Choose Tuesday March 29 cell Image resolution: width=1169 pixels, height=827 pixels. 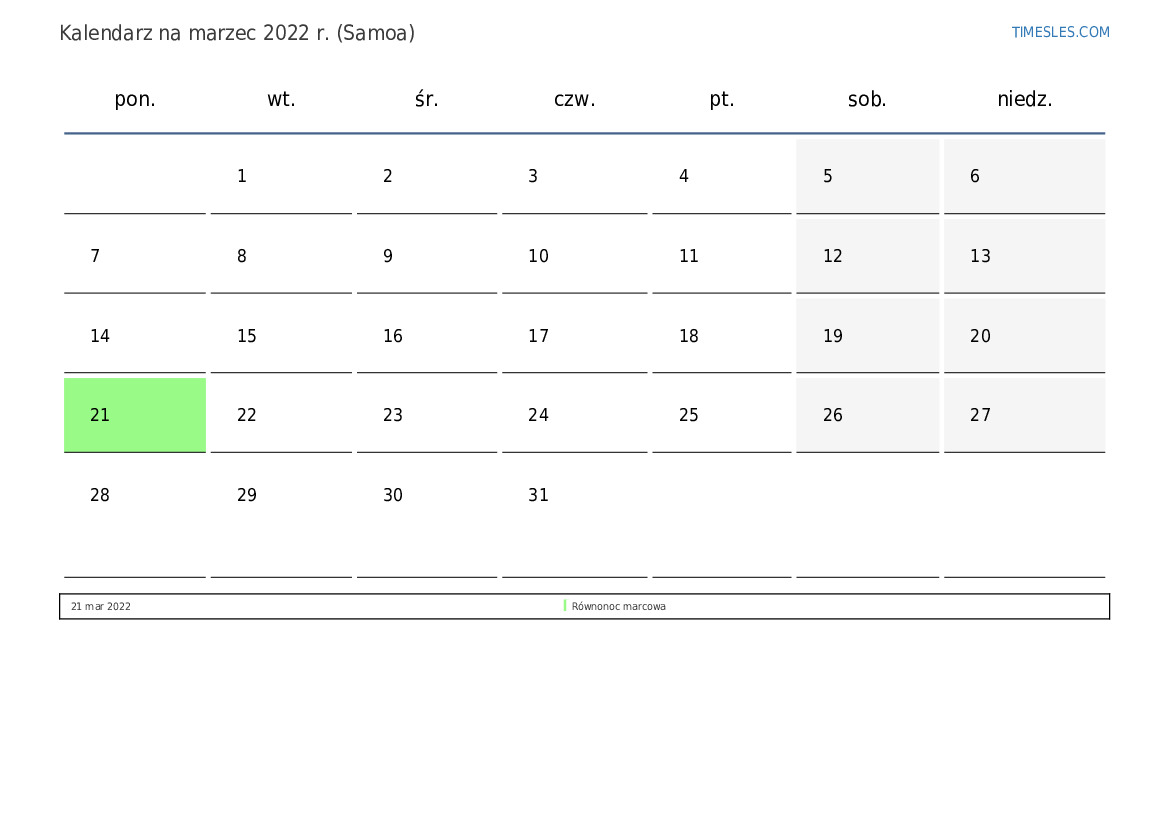tap(281, 495)
